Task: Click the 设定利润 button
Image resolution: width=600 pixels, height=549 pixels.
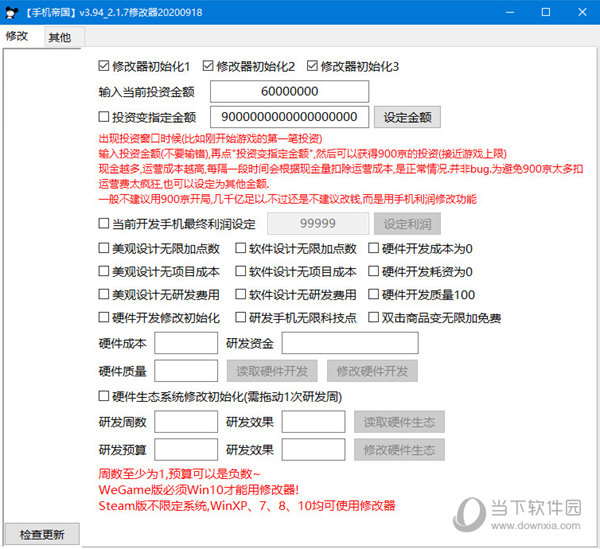Action: tap(407, 224)
